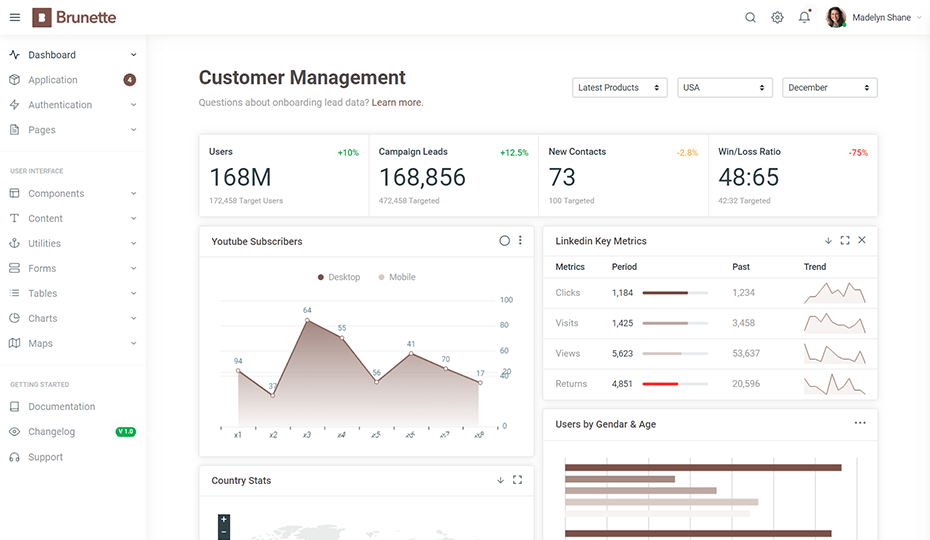Image resolution: width=930 pixels, height=540 pixels.
Task: Expand the Components menu chevron
Action: click(x=133, y=193)
